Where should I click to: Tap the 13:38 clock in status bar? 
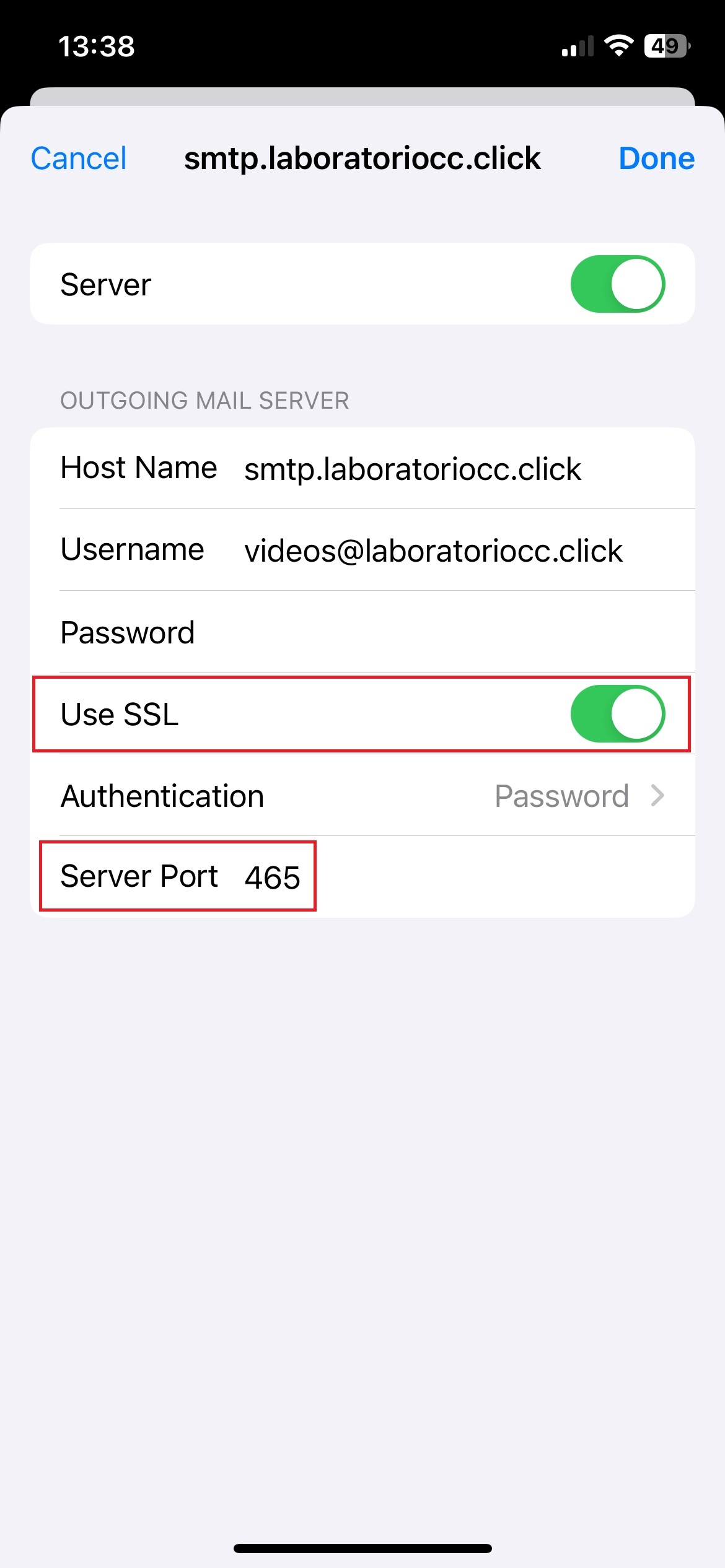pyautogui.click(x=97, y=46)
